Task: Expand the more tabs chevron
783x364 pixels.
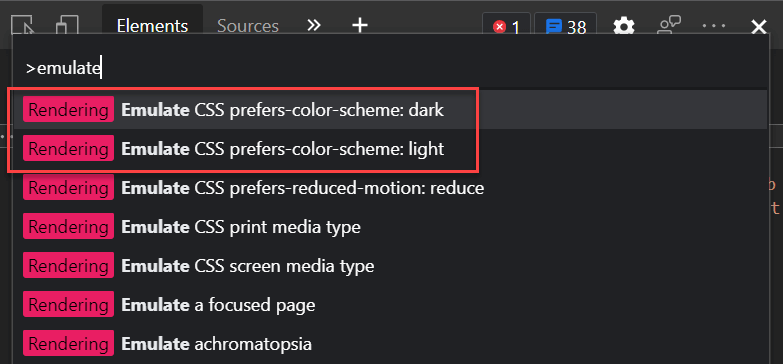Action: pyautogui.click(x=314, y=25)
